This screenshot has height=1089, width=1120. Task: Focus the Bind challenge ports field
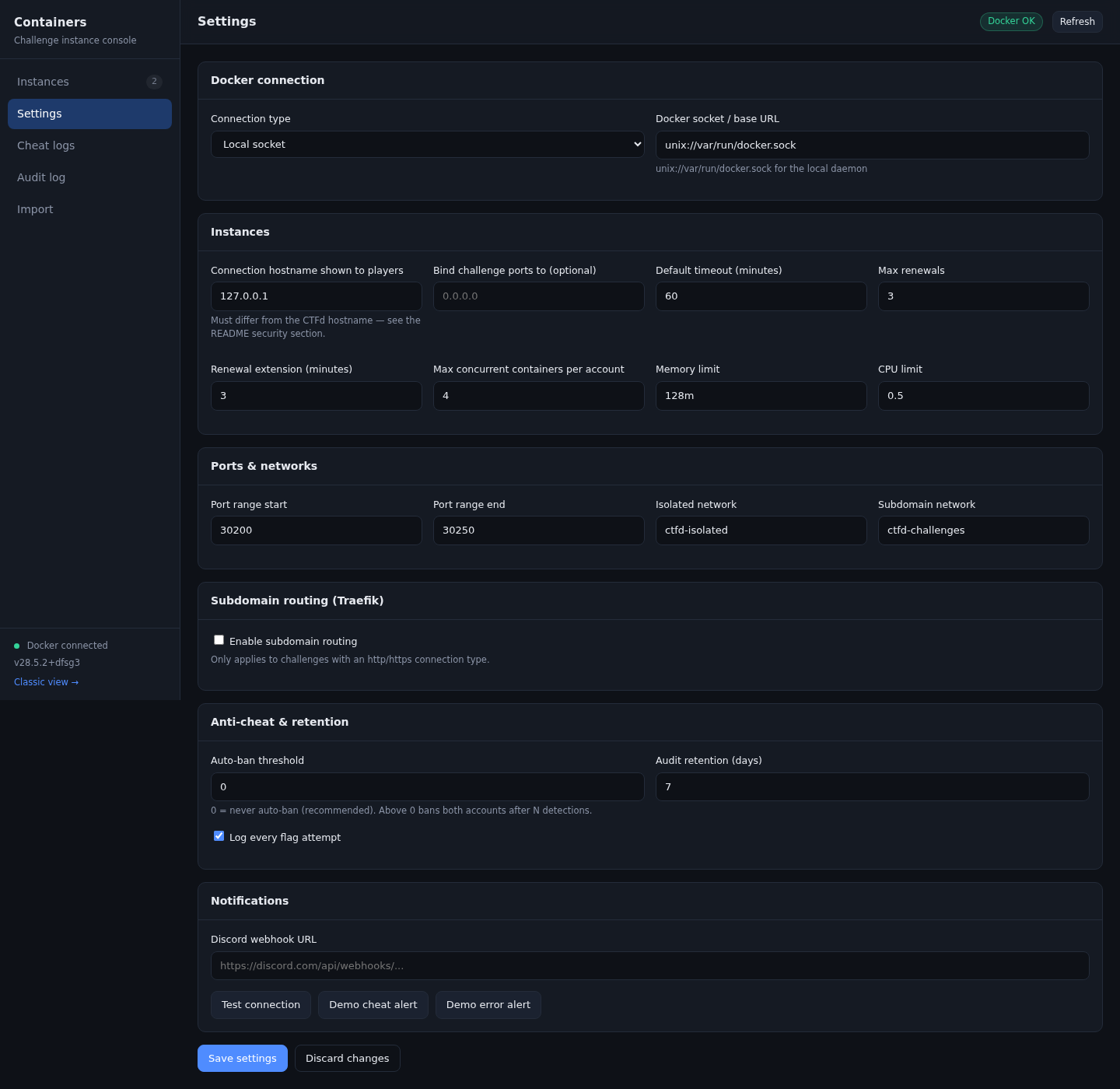pos(539,296)
